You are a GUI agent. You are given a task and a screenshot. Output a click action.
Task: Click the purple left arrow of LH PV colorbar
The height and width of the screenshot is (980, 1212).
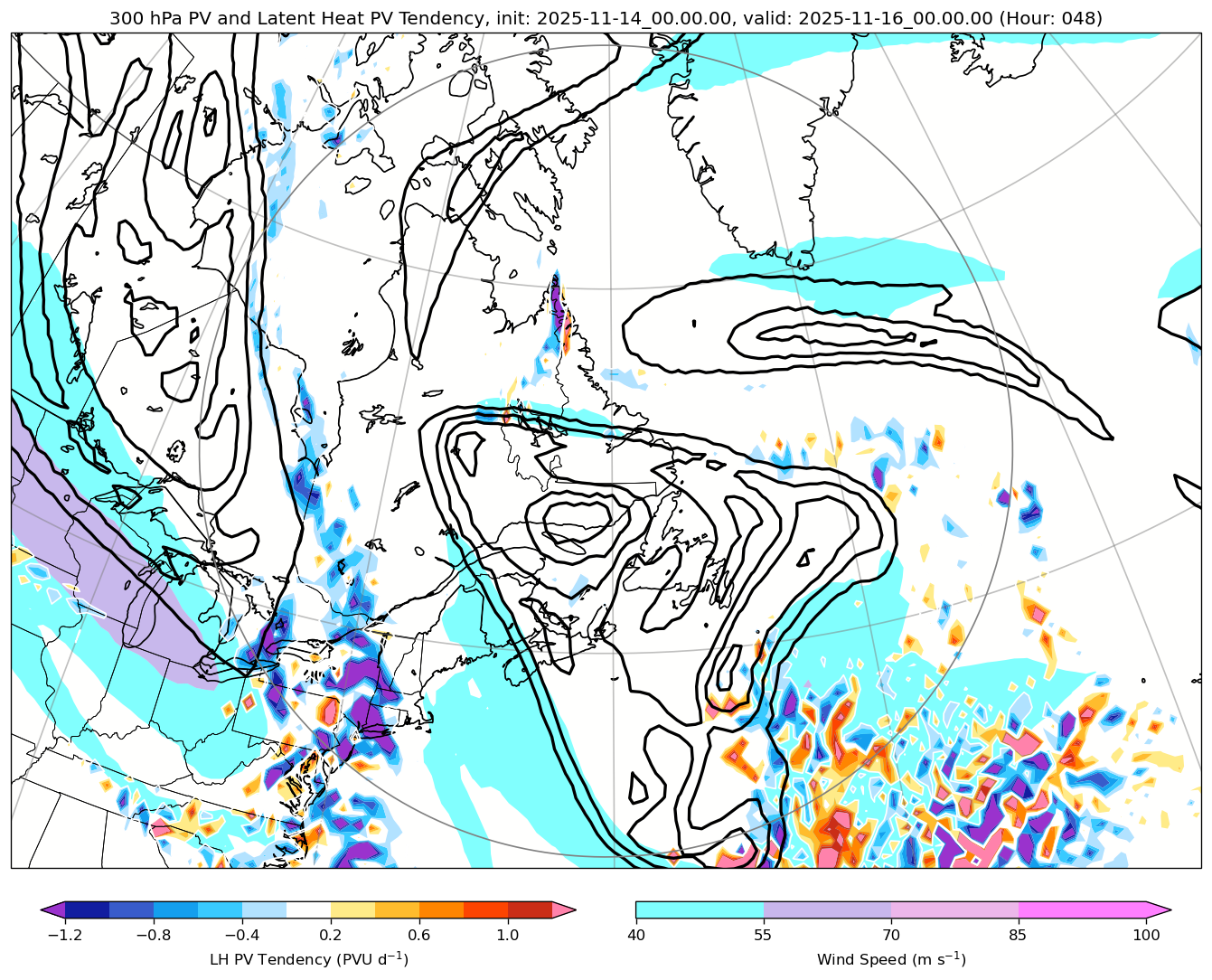point(53,909)
